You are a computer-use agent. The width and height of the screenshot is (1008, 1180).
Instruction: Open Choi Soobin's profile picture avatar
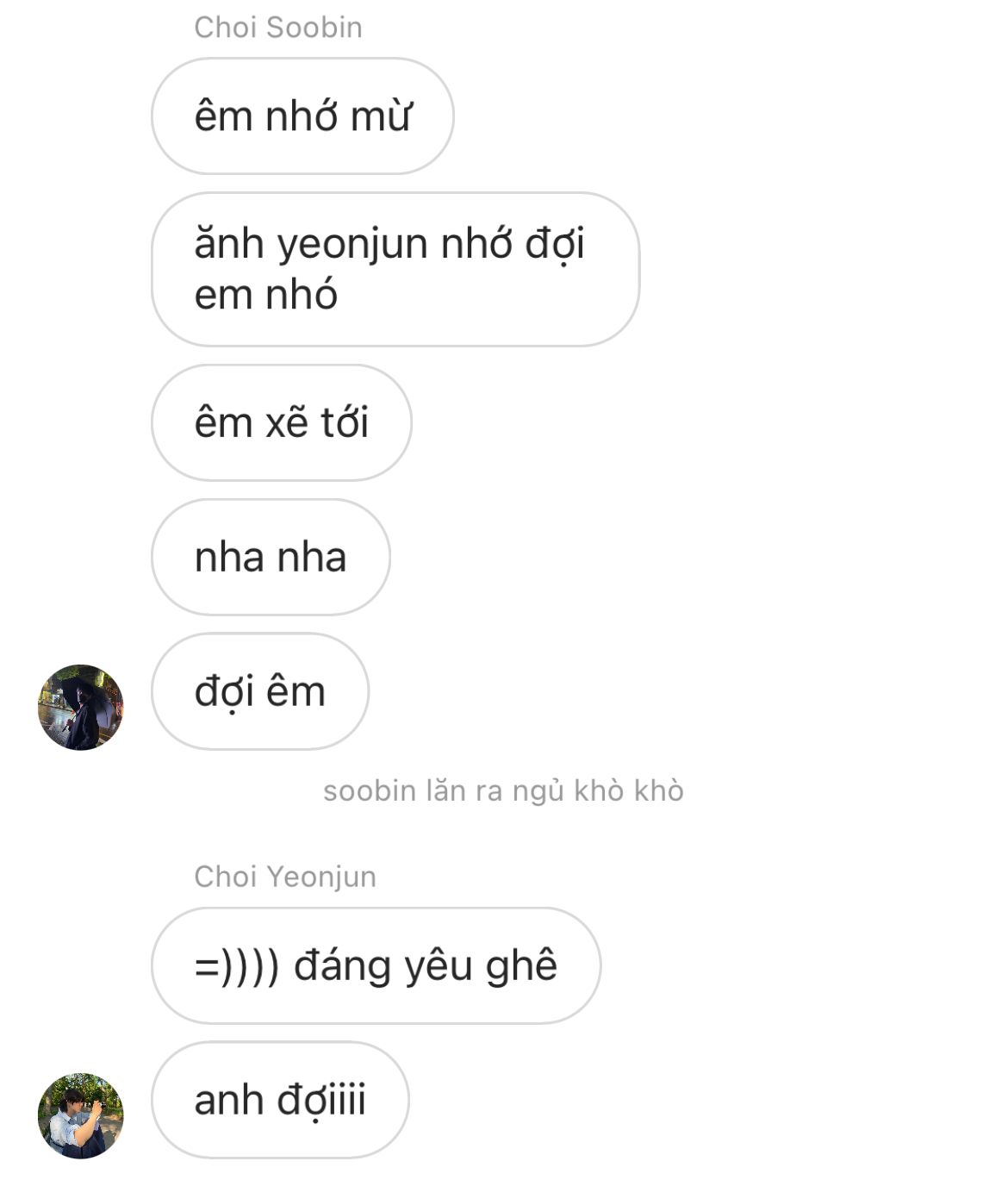click(x=81, y=708)
